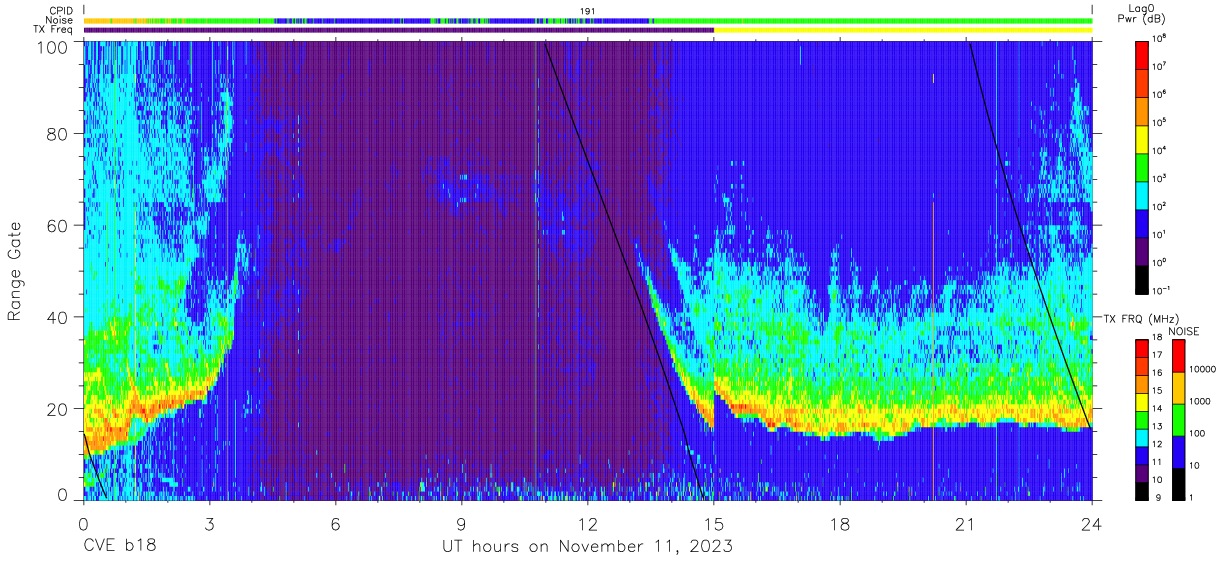The image size is (1228, 567).
Task: Click the 'CVE b18' label
Action: [x=118, y=546]
